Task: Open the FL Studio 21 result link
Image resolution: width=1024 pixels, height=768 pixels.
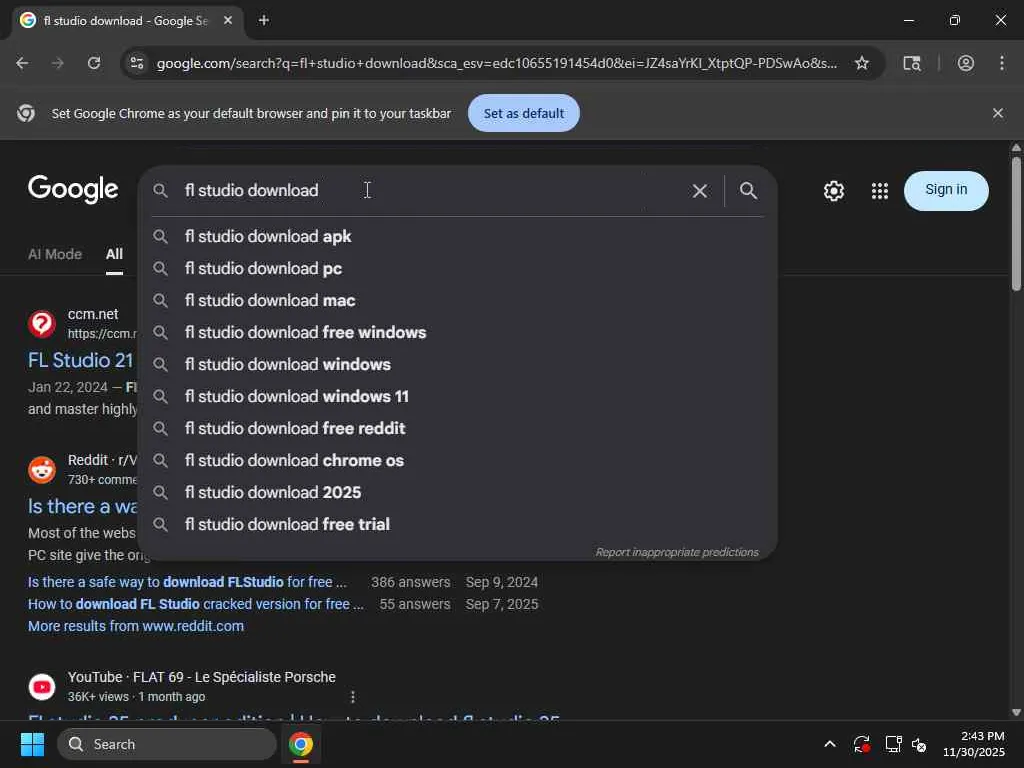Action: 80,360
